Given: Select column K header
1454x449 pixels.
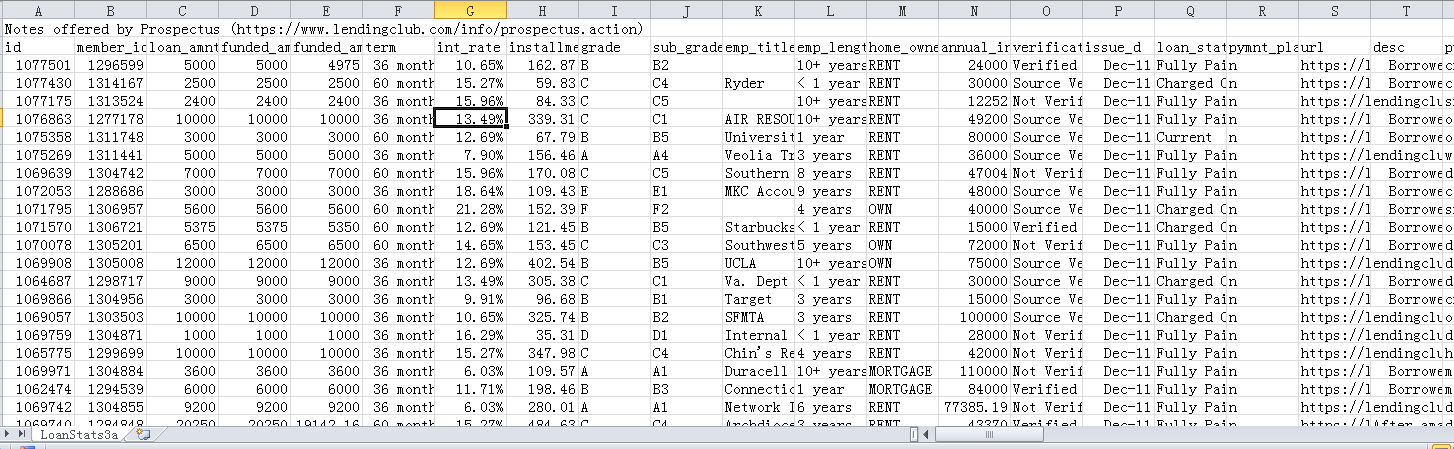Looking at the screenshot, I should [x=758, y=10].
